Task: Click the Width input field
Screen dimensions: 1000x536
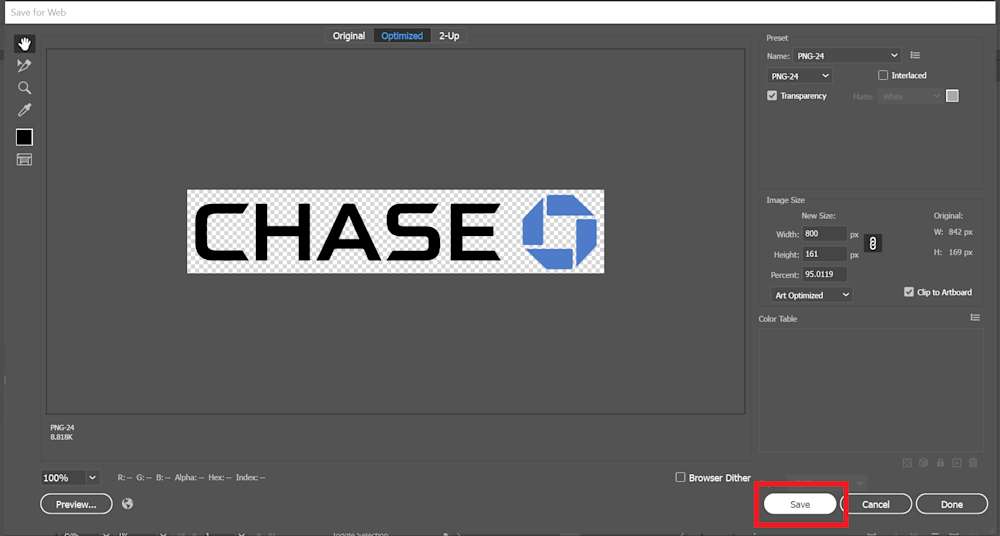Action: (824, 234)
